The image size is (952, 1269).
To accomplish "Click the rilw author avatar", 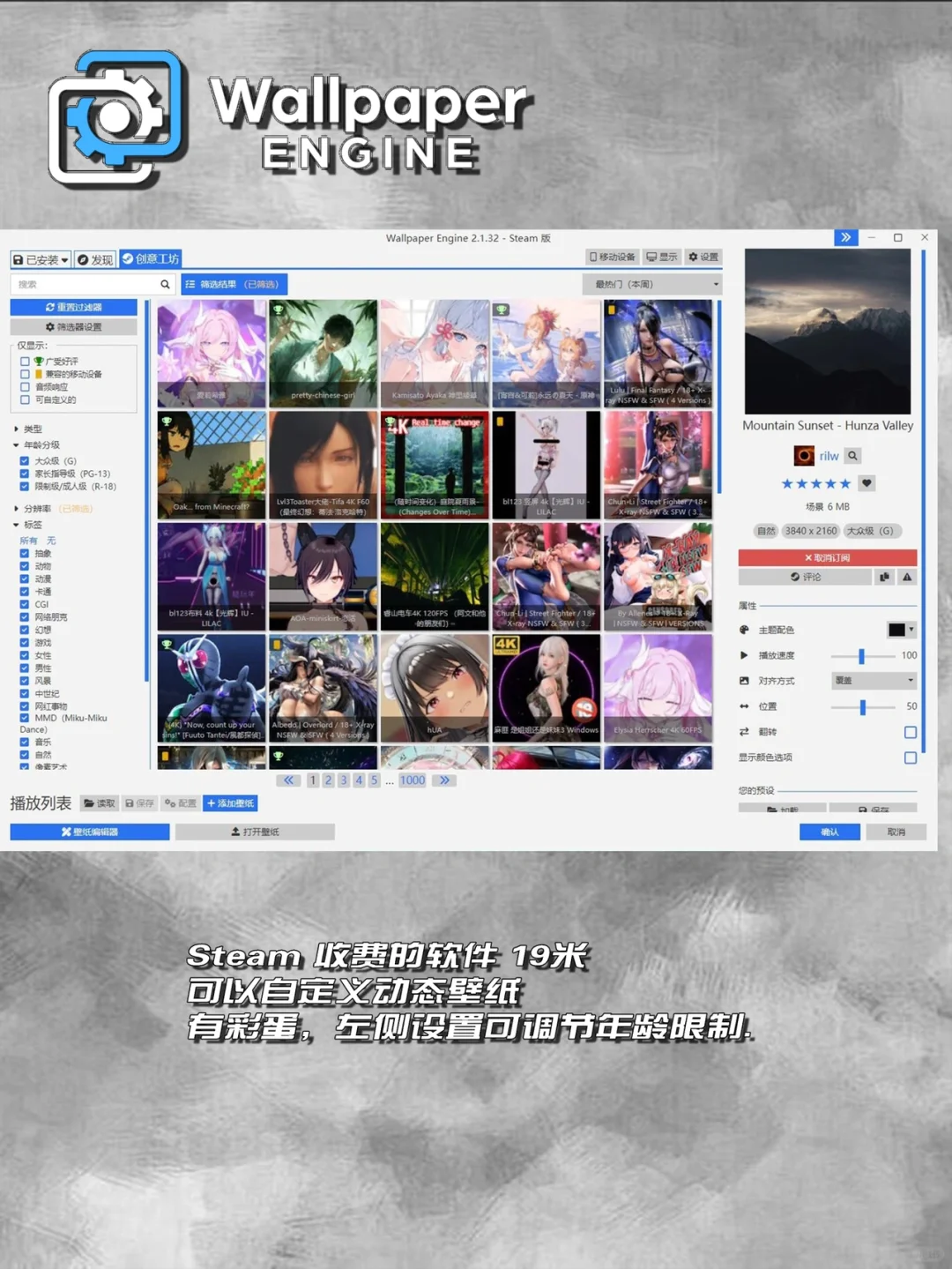I will coord(804,456).
